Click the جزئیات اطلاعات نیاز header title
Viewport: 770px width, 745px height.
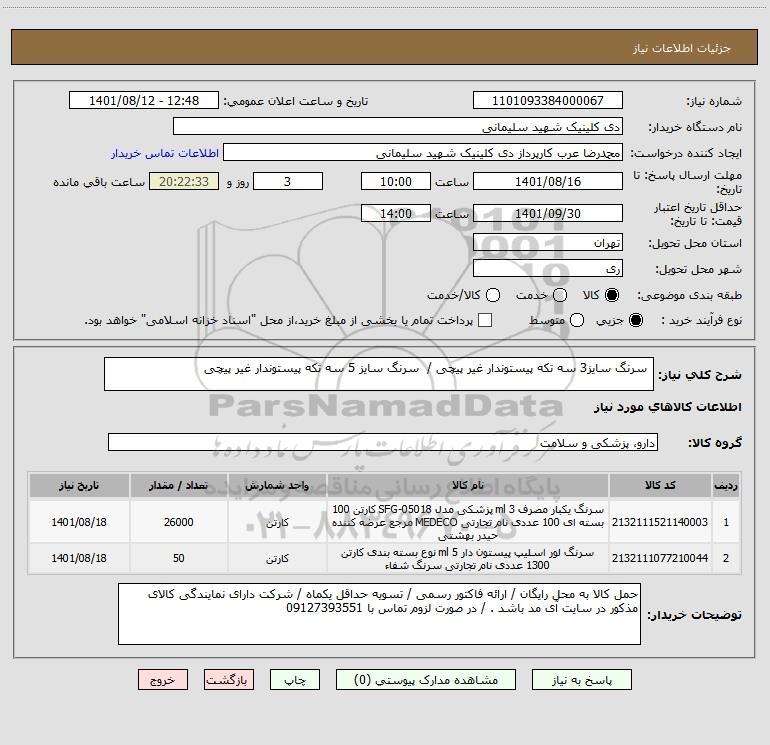click(x=682, y=48)
